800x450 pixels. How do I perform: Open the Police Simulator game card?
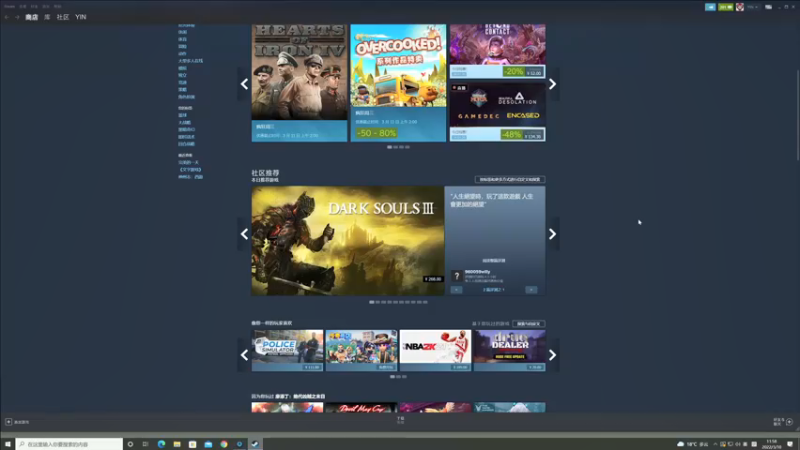point(287,350)
